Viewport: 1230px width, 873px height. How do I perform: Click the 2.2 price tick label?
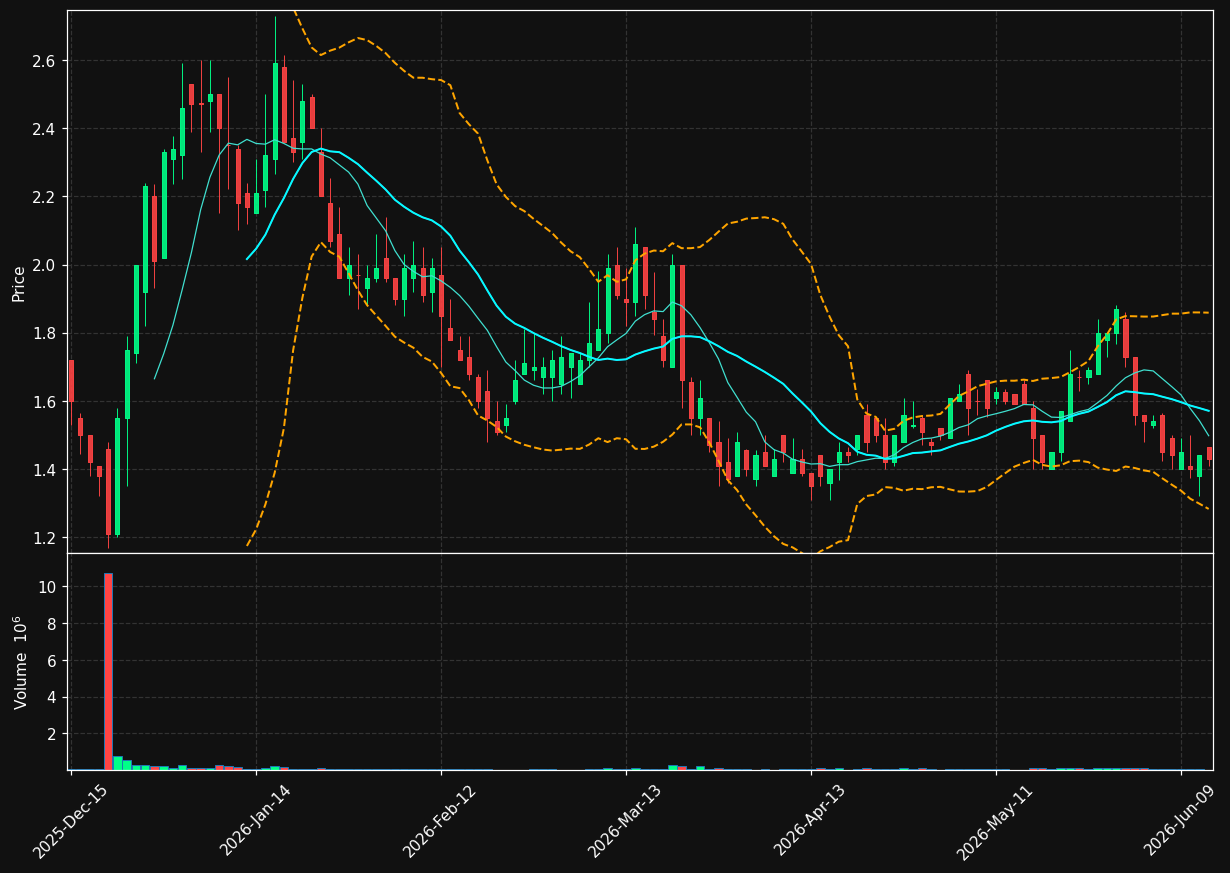[44, 197]
